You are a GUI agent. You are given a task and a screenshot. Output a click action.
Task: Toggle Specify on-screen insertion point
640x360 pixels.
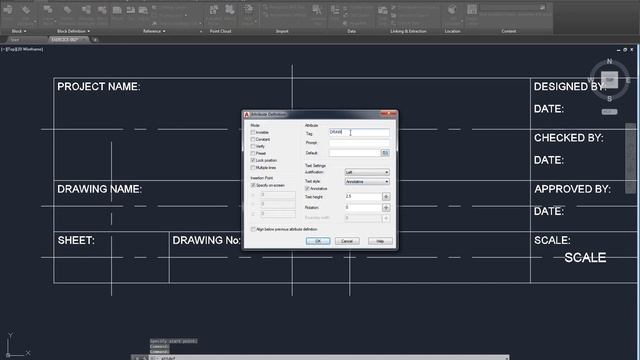253,185
